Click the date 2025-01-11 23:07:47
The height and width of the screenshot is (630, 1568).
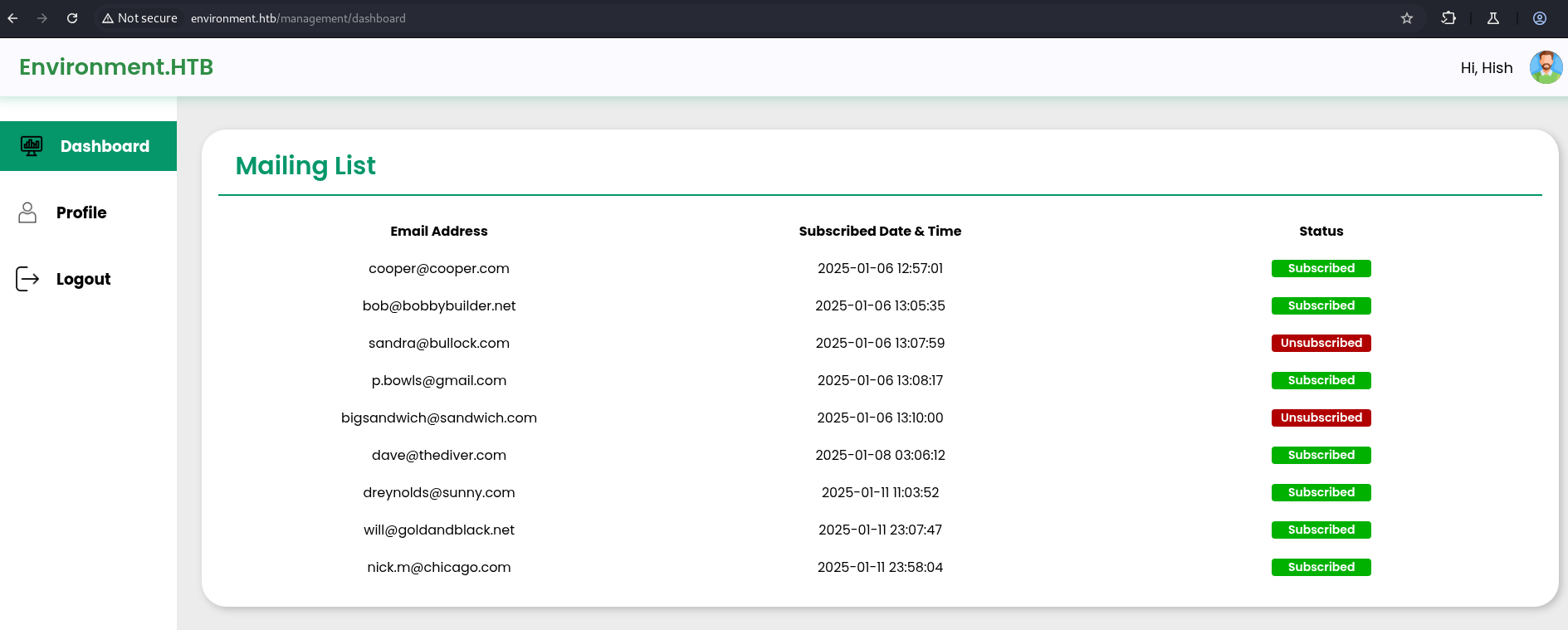(x=880, y=530)
